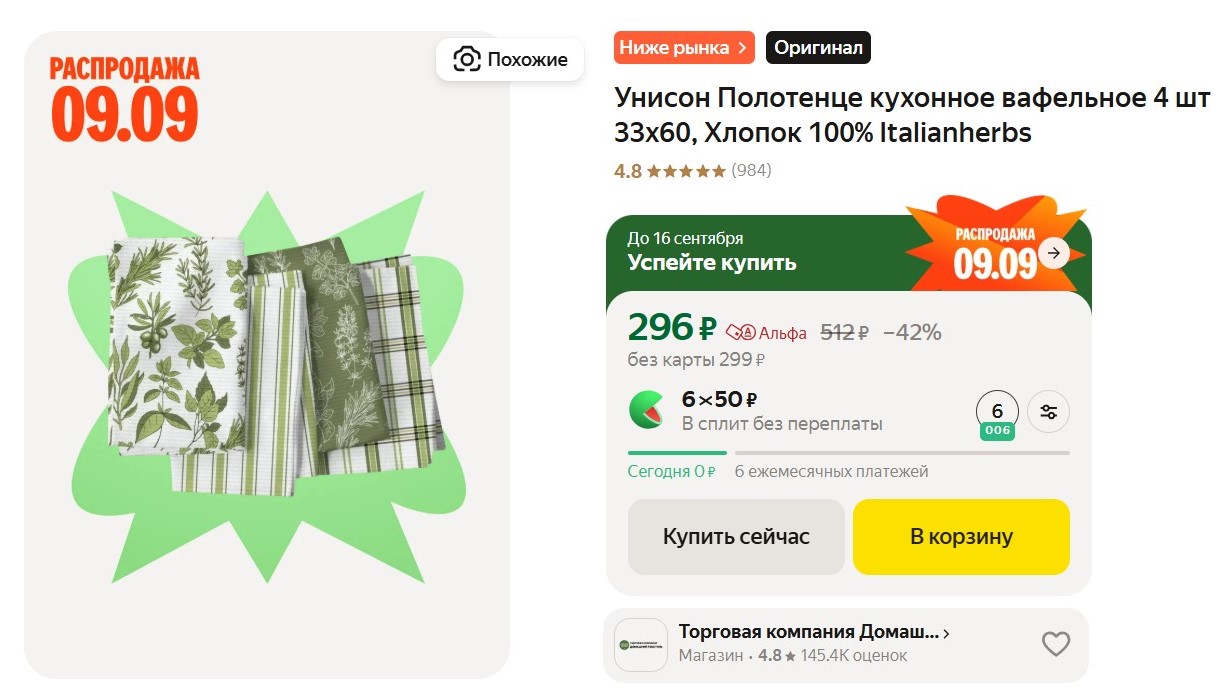Click the camera icon in Похожие button
Screen dimensions: 1226x700
[466, 59]
